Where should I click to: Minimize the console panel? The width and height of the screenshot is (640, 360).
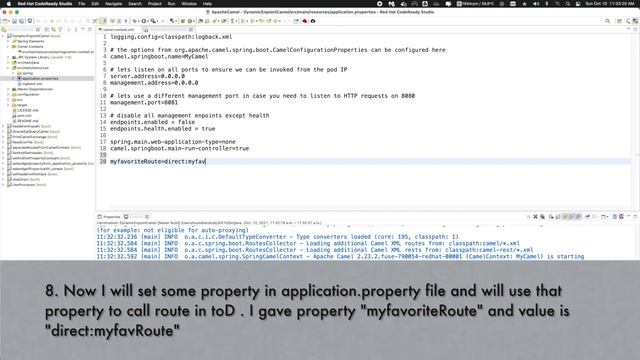click(629, 217)
